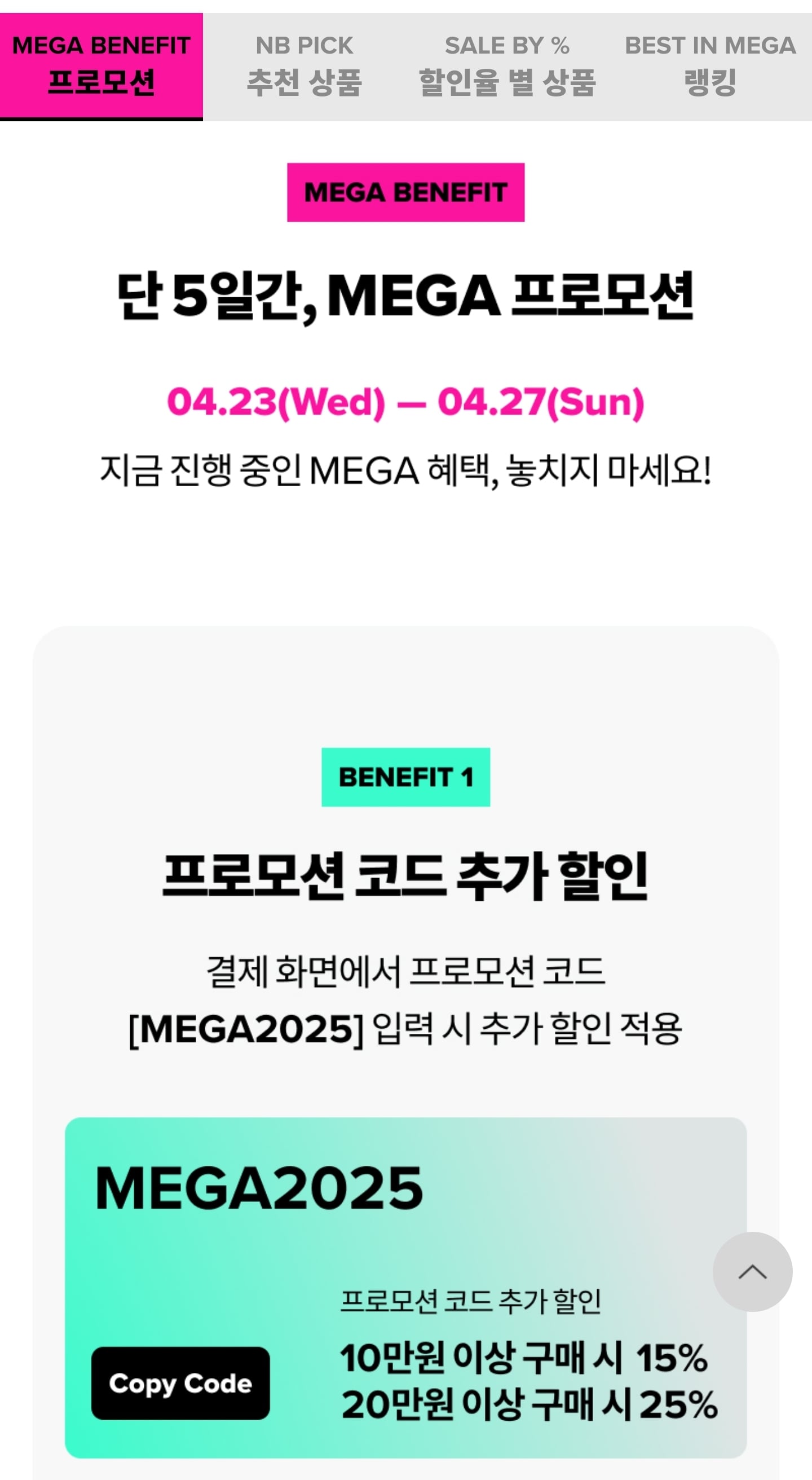
Task: Go to the BEST IN MEGA 랭킹 tab
Action: coord(710,67)
